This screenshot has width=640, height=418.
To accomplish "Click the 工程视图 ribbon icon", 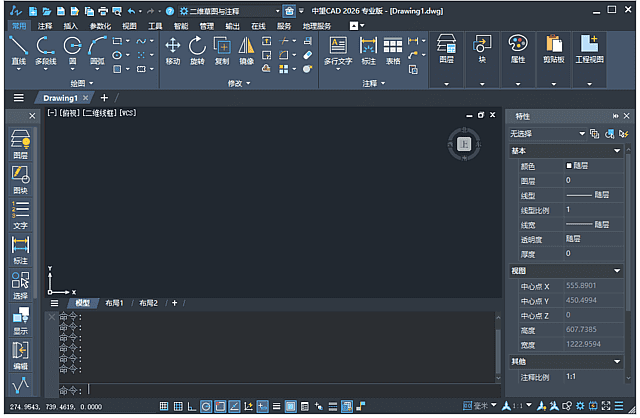I will point(589,47).
